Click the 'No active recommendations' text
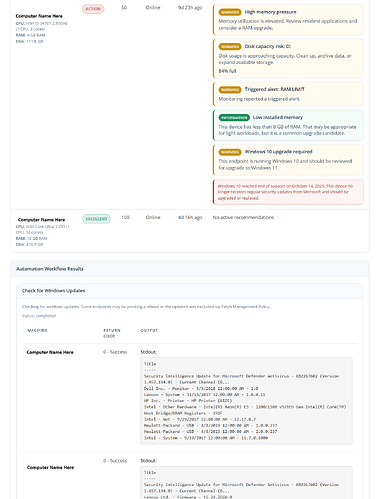 coord(243,217)
